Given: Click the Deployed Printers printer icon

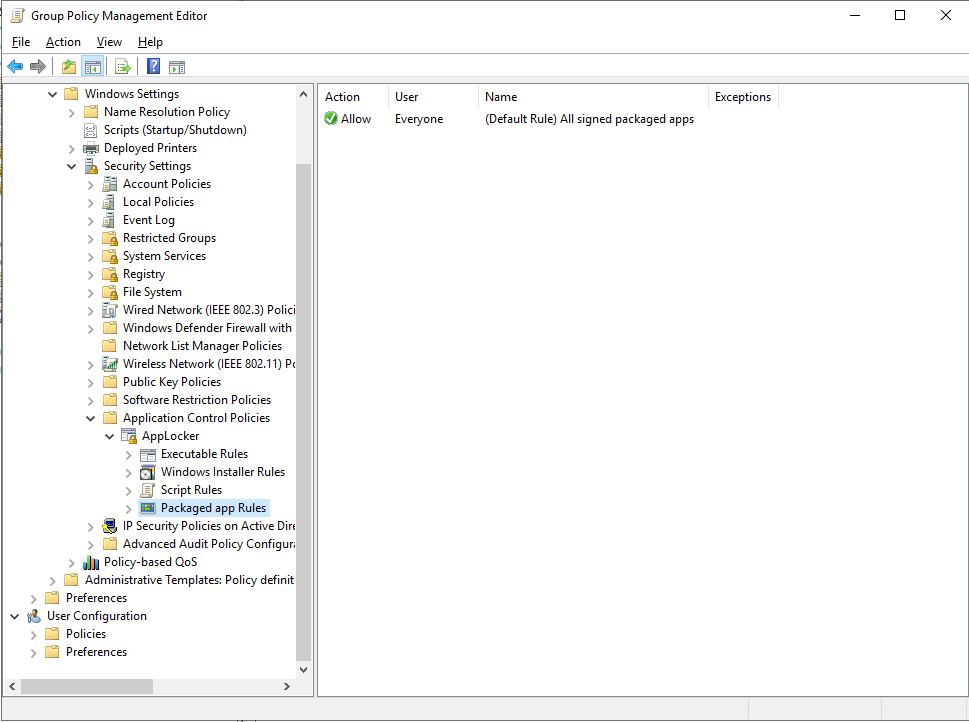Looking at the screenshot, I should (91, 148).
